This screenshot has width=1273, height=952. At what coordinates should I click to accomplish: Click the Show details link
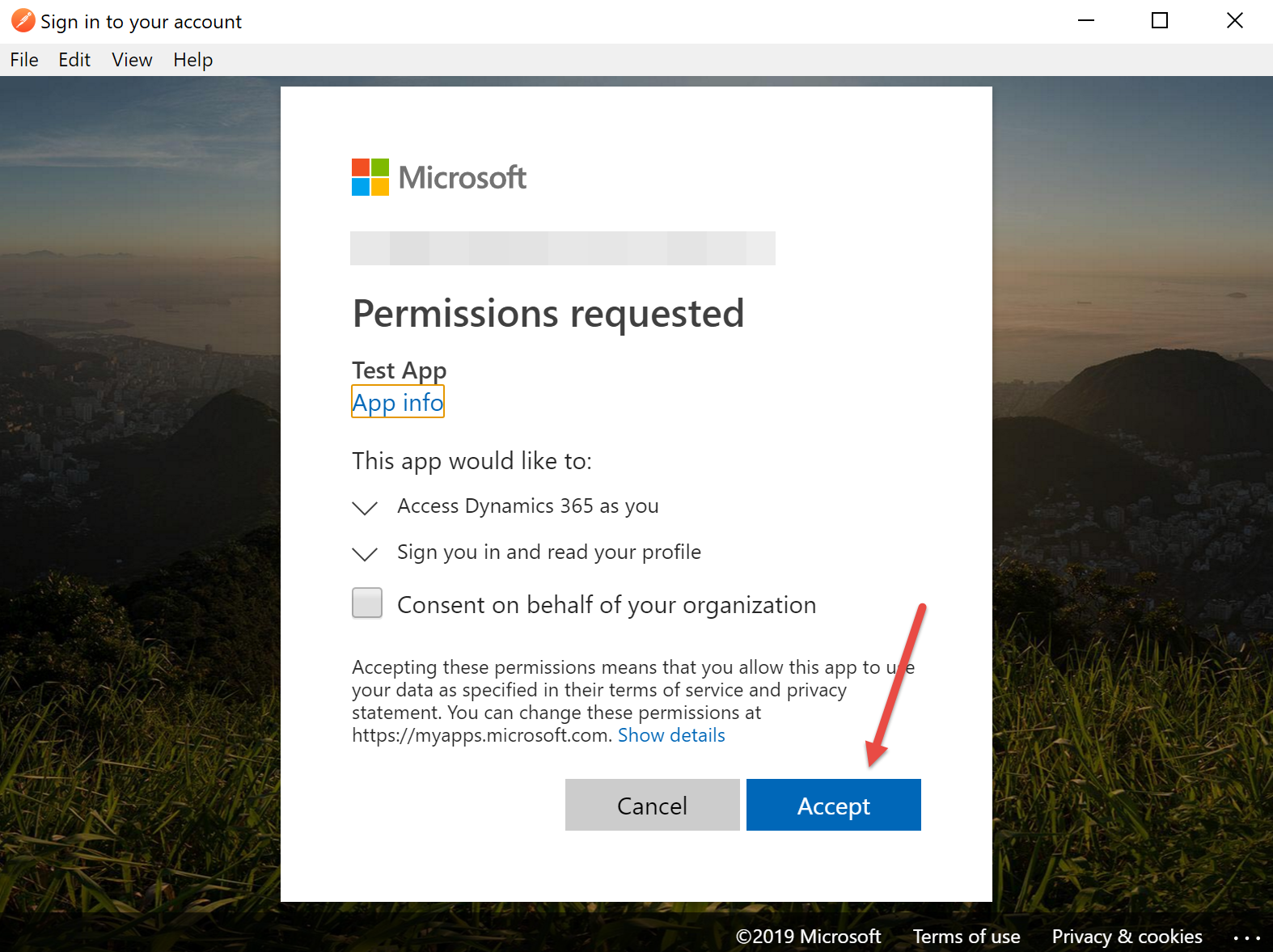pyautogui.click(x=671, y=735)
